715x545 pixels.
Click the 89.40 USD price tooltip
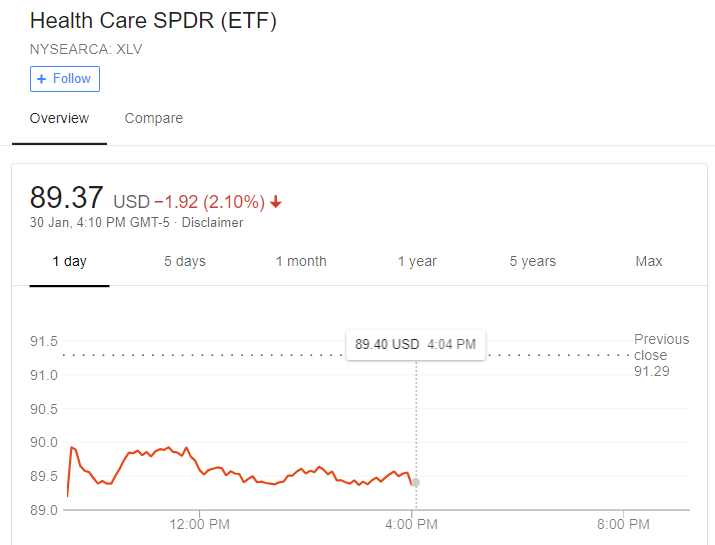click(415, 345)
